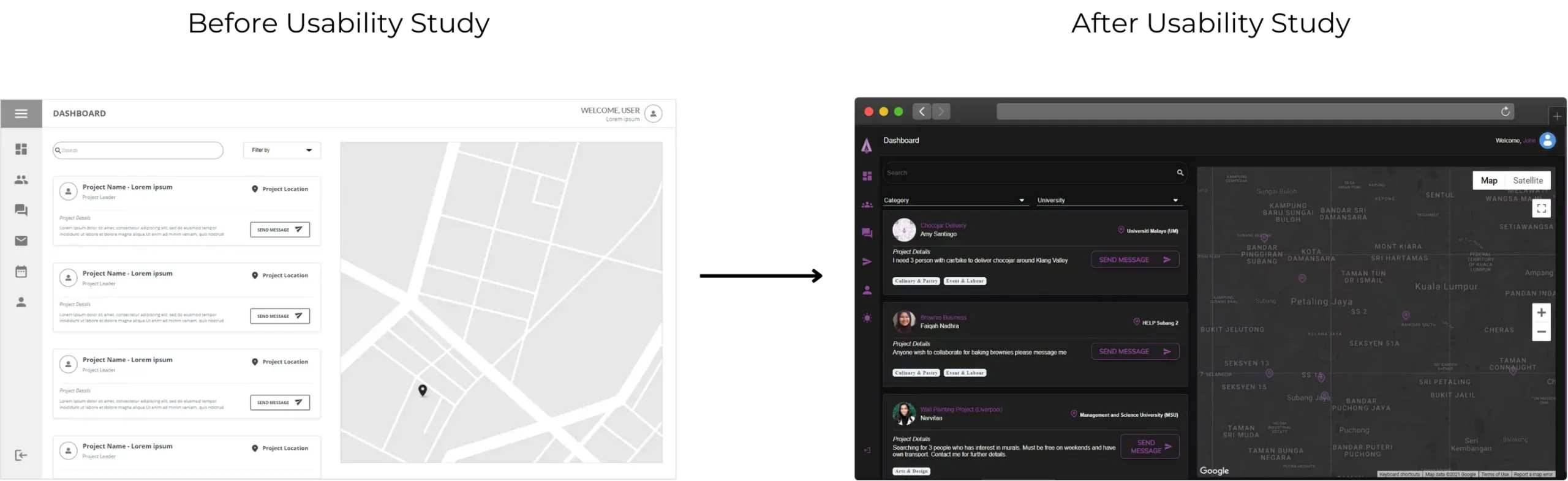Image resolution: width=1568 pixels, height=481 pixels.
Task: Open profile person icon in dark After sidebar
Action: (867, 290)
